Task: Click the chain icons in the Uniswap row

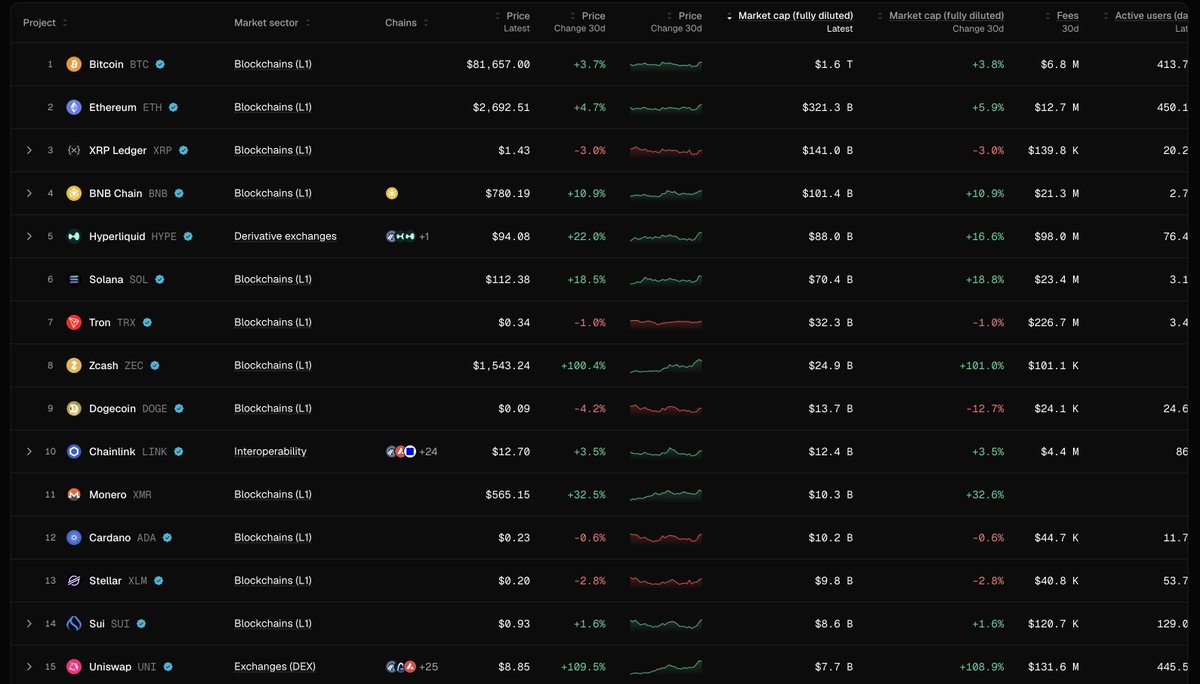Action: click(400, 666)
